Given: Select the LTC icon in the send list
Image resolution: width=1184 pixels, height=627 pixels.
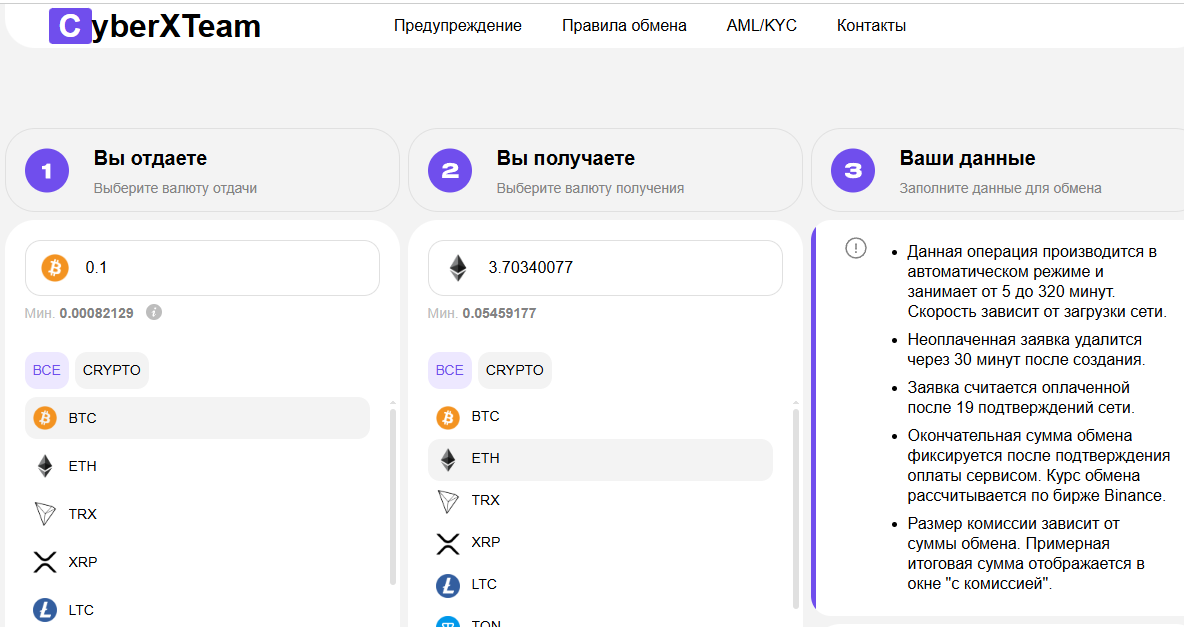Looking at the screenshot, I should click(45, 610).
